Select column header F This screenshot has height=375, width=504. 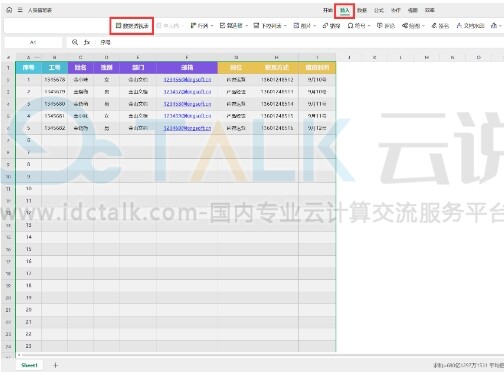pos(187,57)
